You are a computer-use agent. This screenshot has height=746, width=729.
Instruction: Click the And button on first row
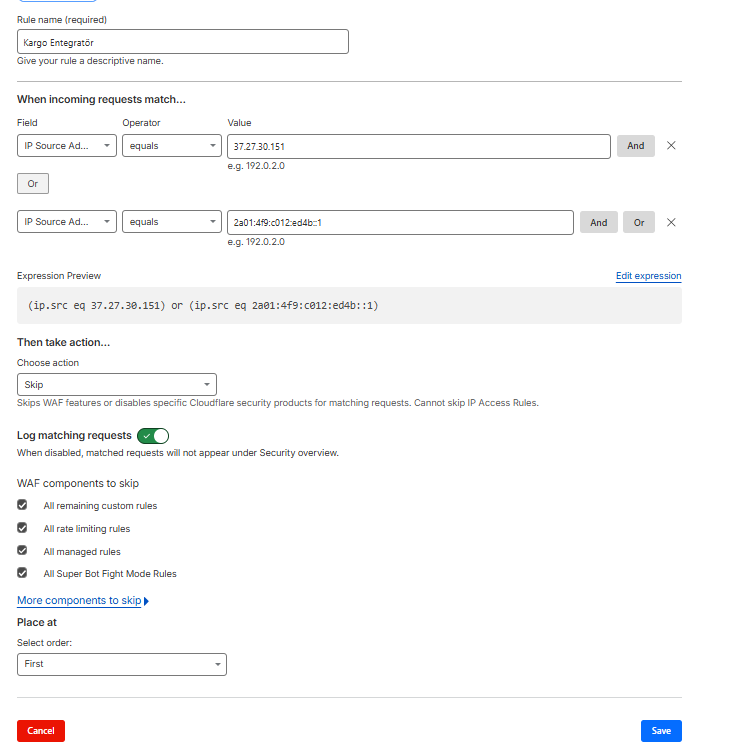(x=635, y=146)
